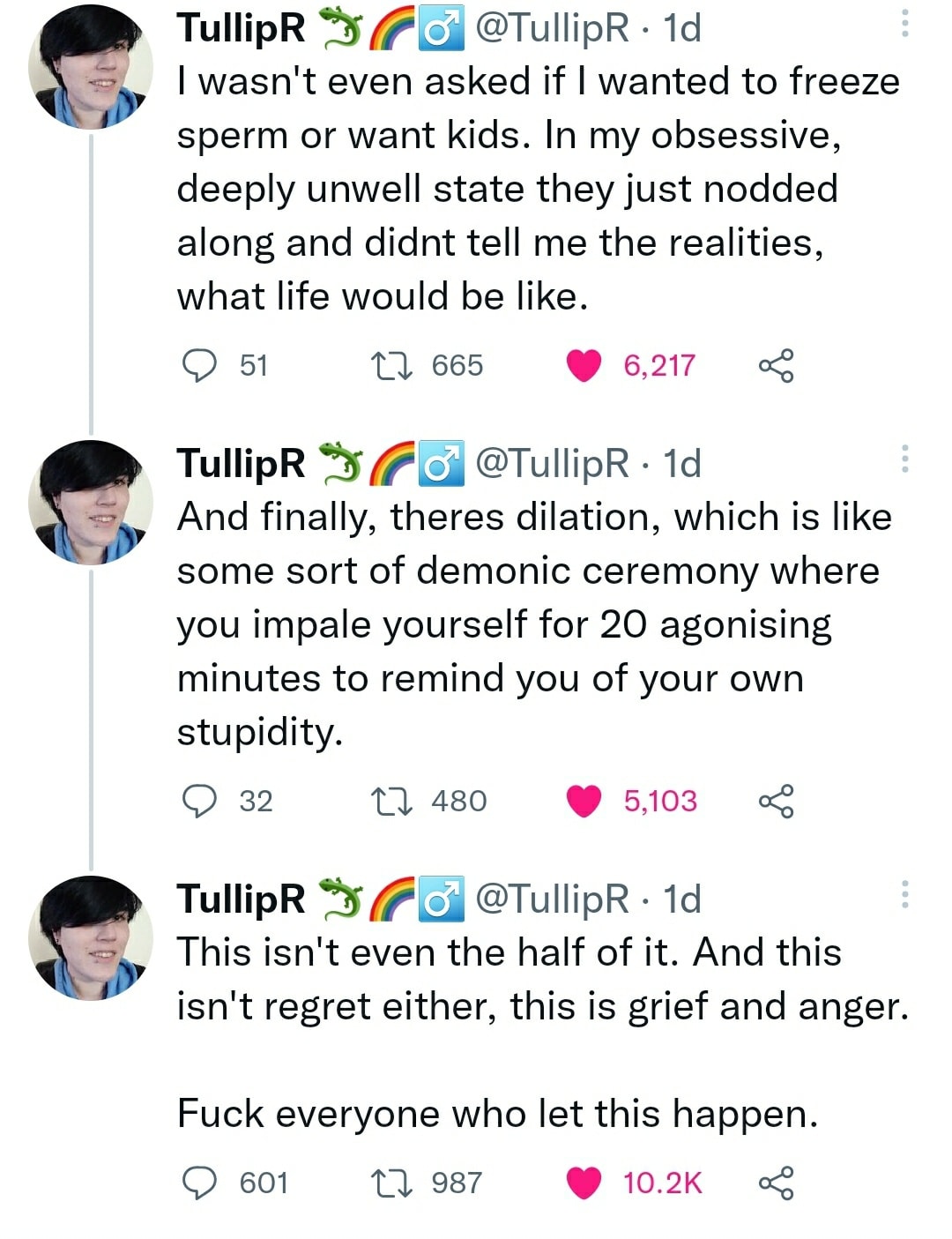Click the 1d timestamp on the last tweet
952x1239 pixels.
[x=682, y=899]
